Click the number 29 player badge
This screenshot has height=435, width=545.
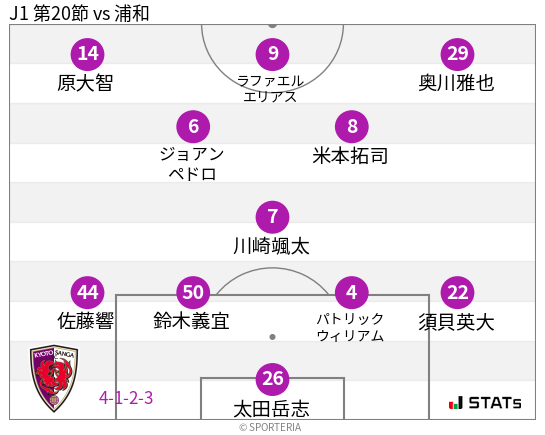click(457, 54)
